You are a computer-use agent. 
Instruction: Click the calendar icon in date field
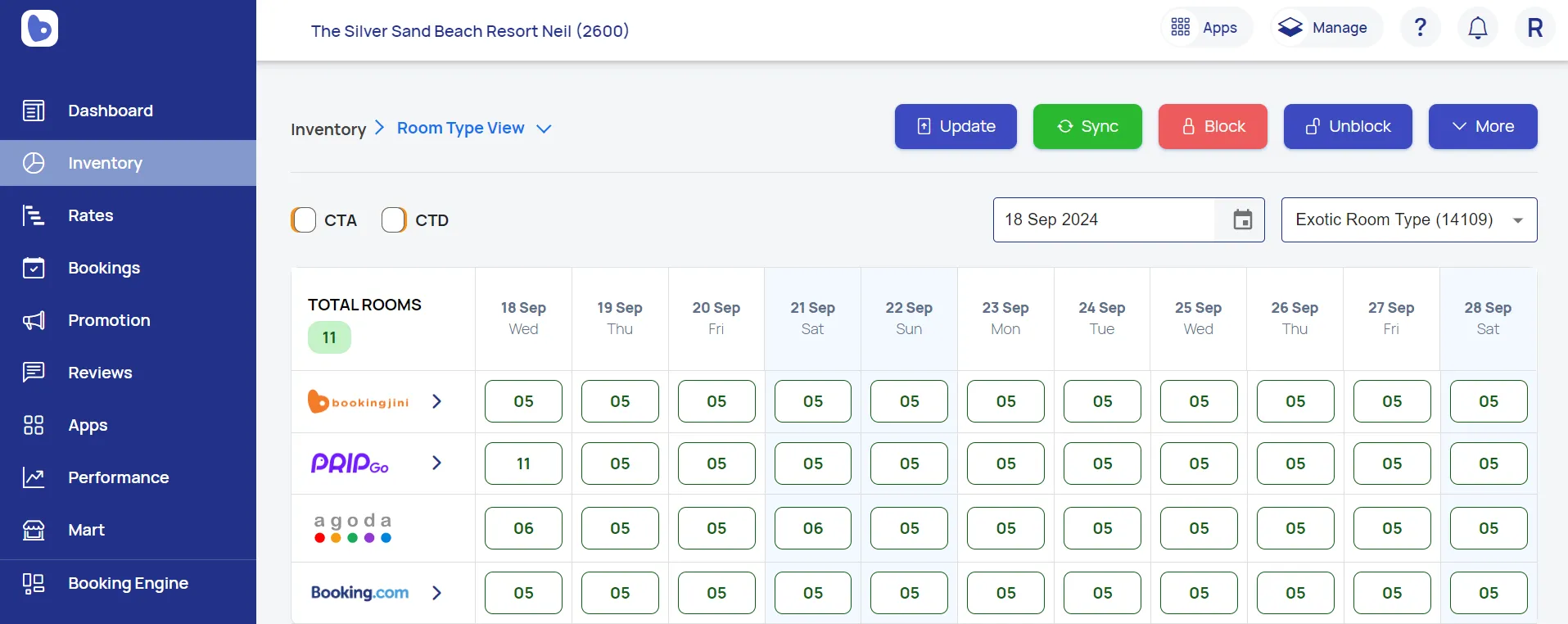pos(1242,219)
